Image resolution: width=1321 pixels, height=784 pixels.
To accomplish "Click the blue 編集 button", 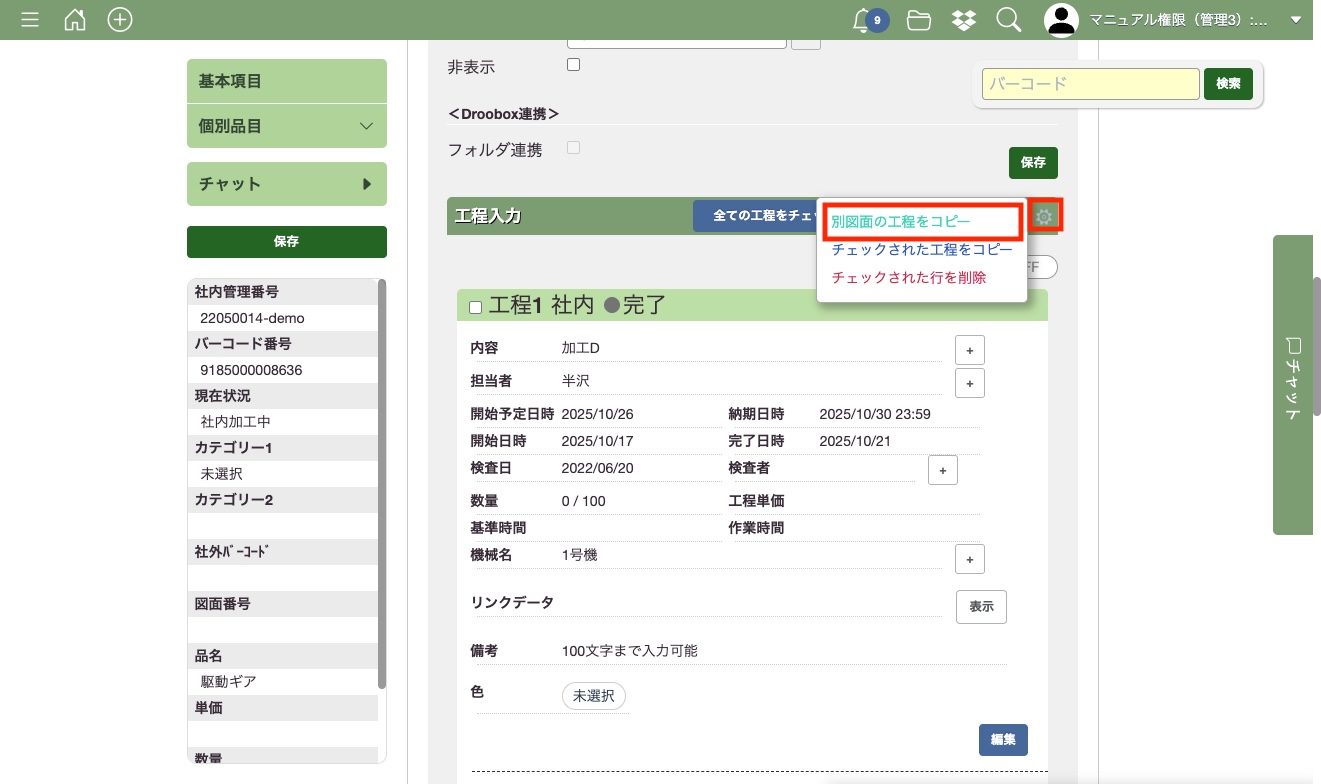I will 1003,740.
